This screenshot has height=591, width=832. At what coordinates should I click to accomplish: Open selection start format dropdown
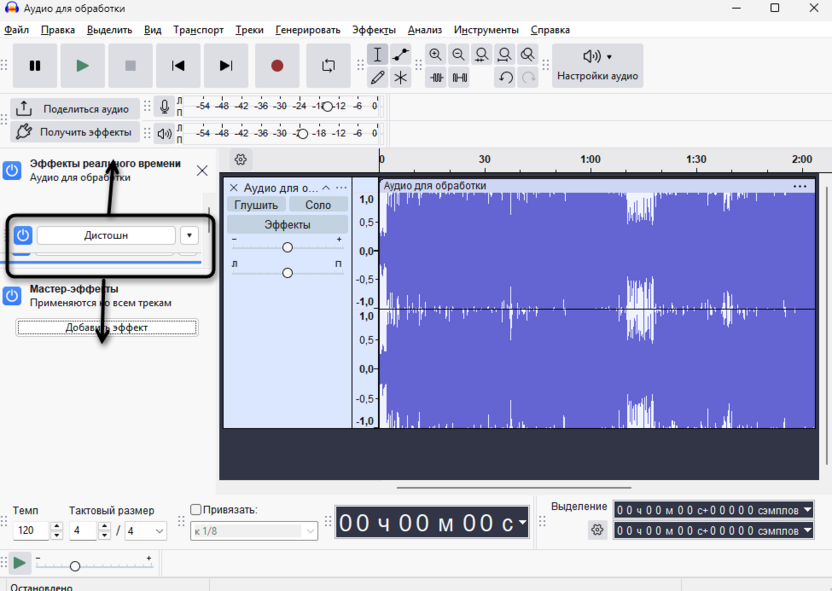tap(807, 510)
